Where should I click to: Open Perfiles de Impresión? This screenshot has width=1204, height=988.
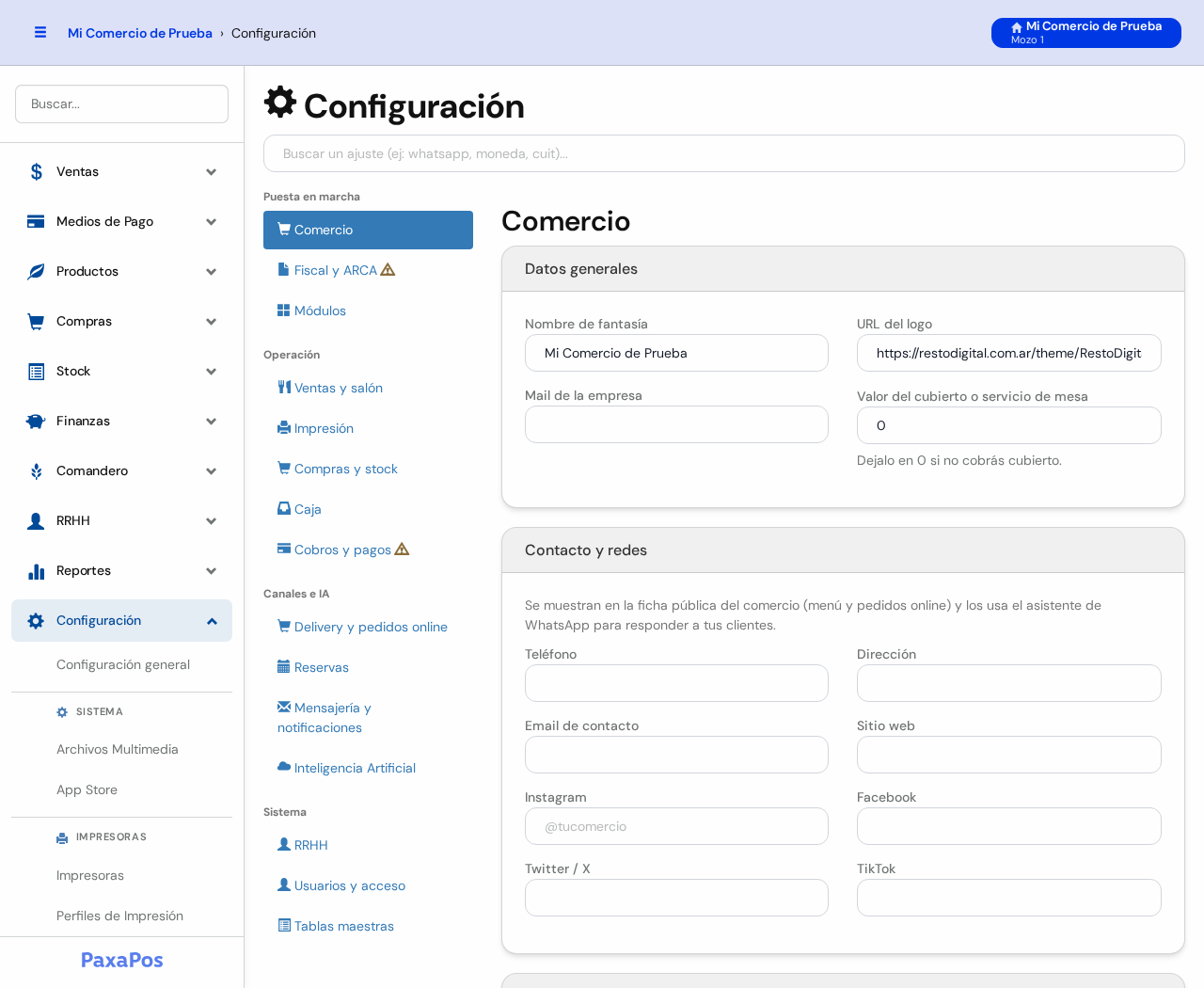(x=119, y=916)
